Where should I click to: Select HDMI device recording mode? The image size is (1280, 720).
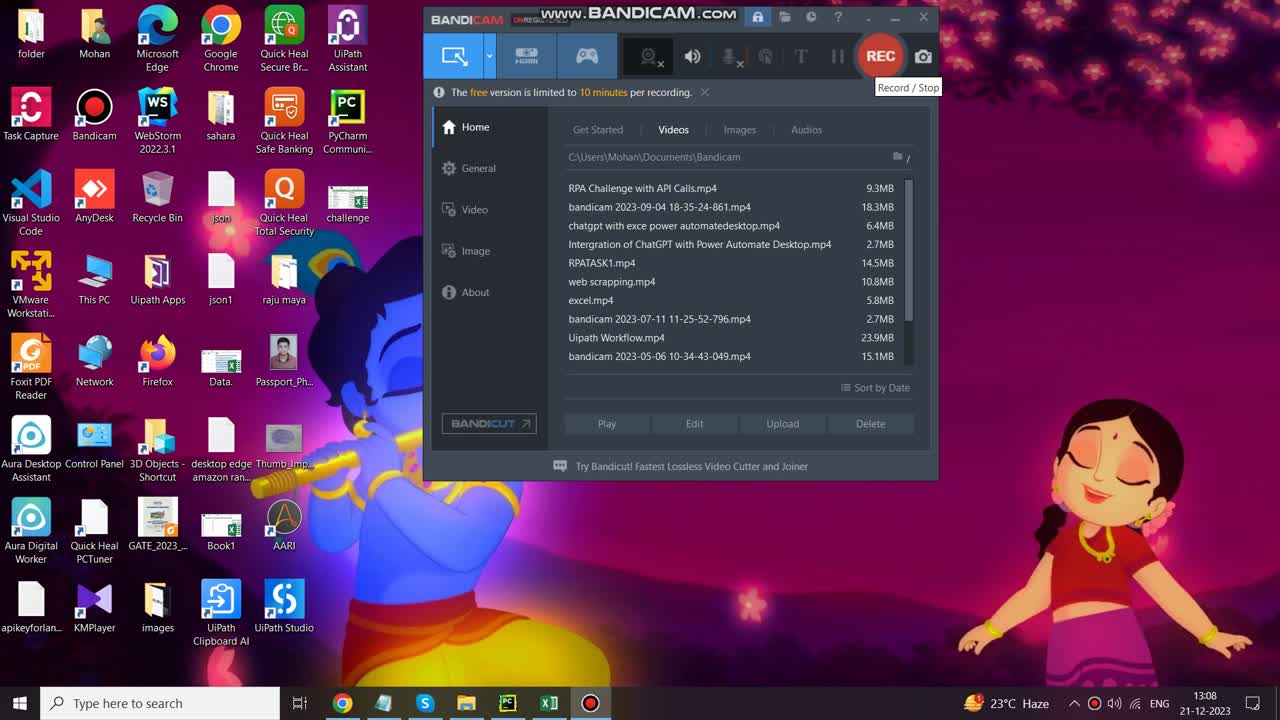pyautogui.click(x=526, y=56)
